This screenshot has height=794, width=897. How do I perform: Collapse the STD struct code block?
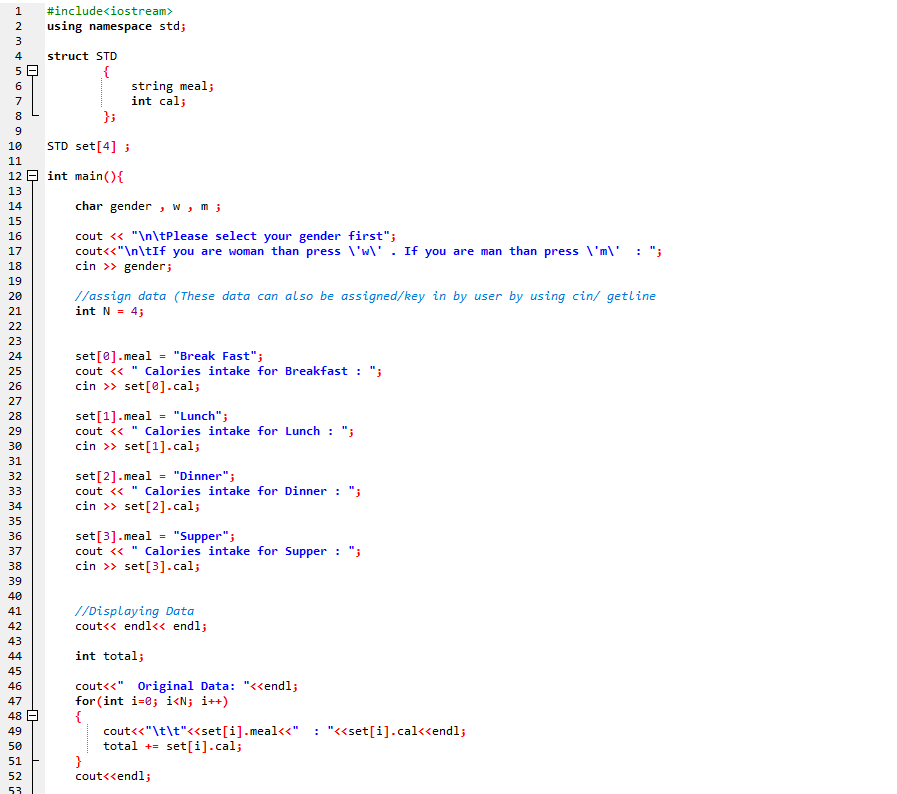(31, 71)
